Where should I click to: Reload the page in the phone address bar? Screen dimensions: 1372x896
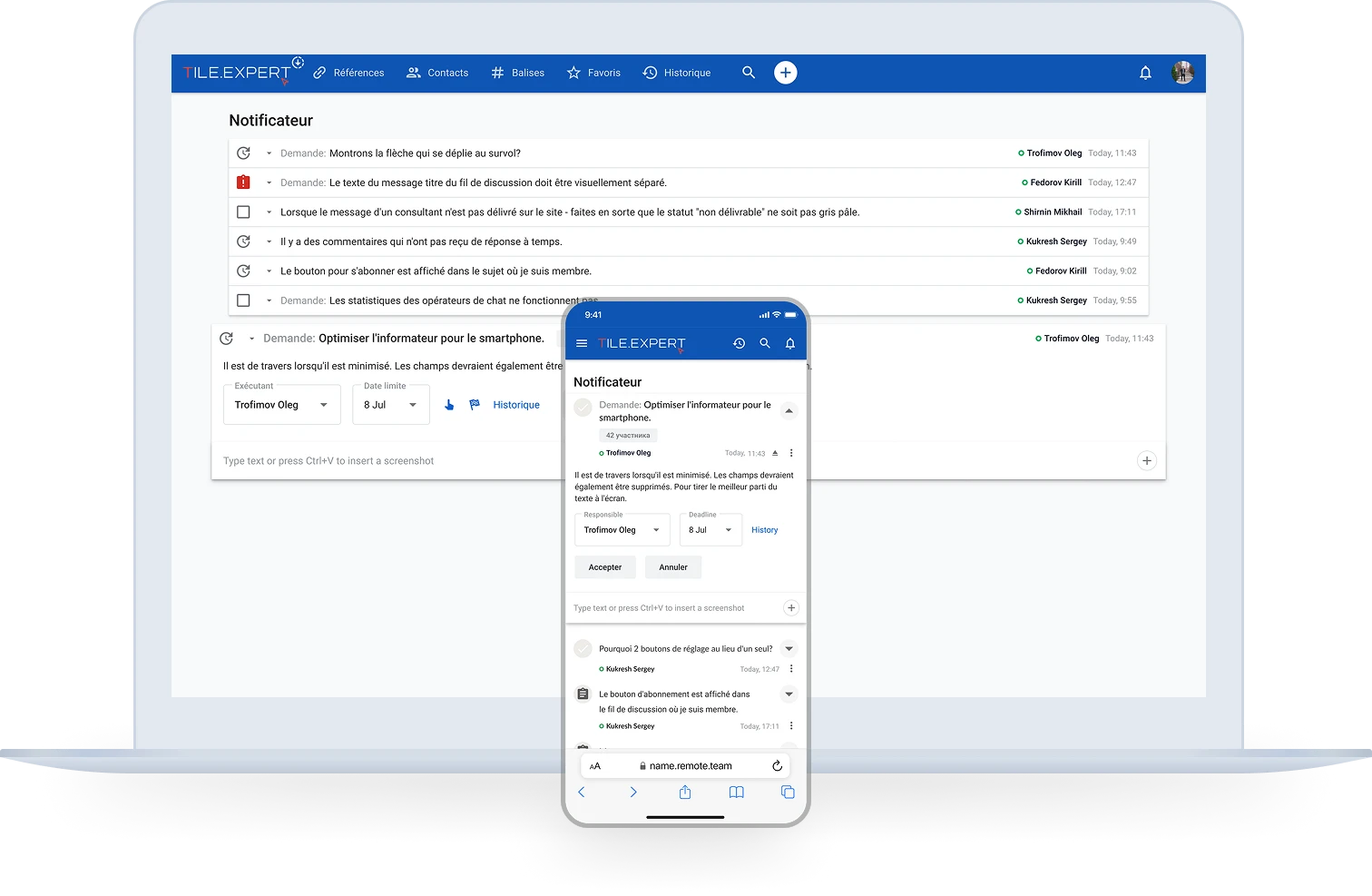coord(777,766)
